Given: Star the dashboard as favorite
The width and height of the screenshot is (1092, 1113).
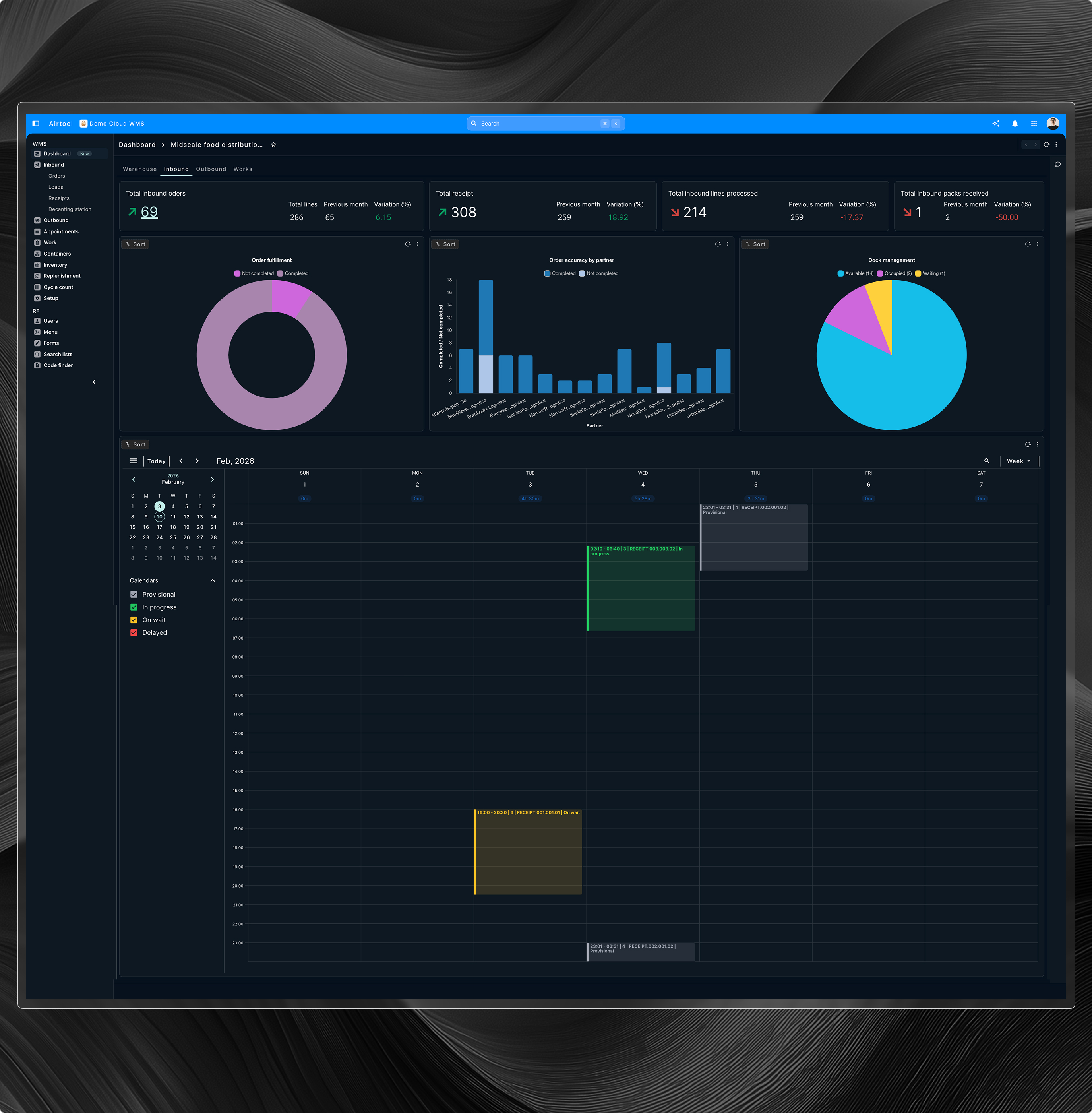Looking at the screenshot, I should (273, 145).
